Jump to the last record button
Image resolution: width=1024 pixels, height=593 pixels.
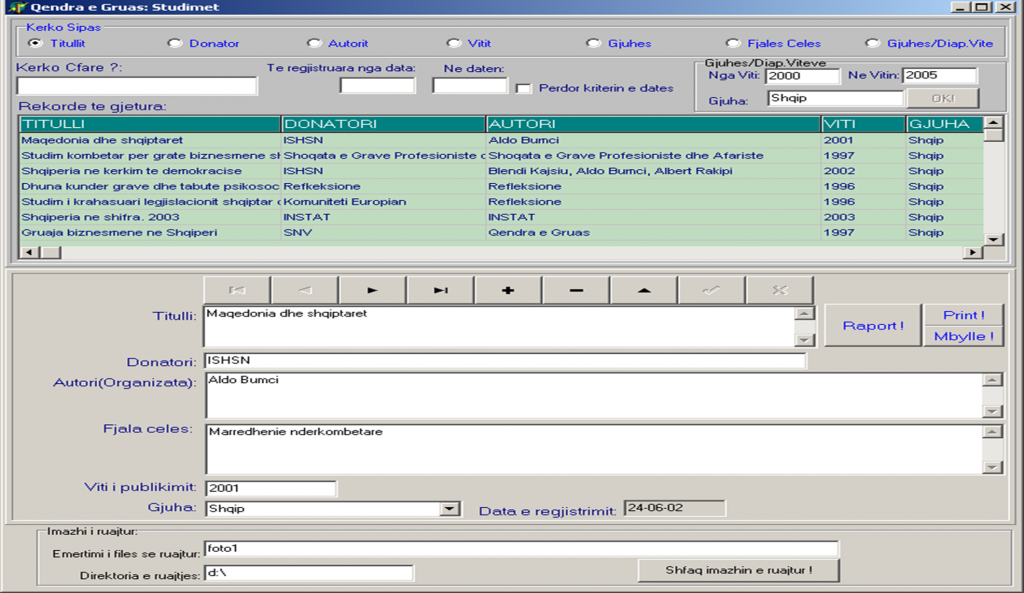(x=441, y=290)
